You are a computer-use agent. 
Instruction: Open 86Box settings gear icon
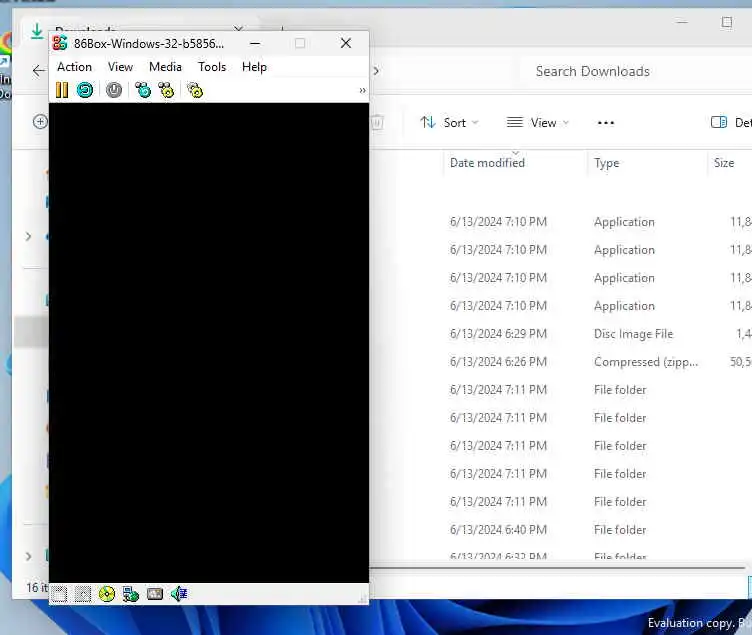pos(195,90)
